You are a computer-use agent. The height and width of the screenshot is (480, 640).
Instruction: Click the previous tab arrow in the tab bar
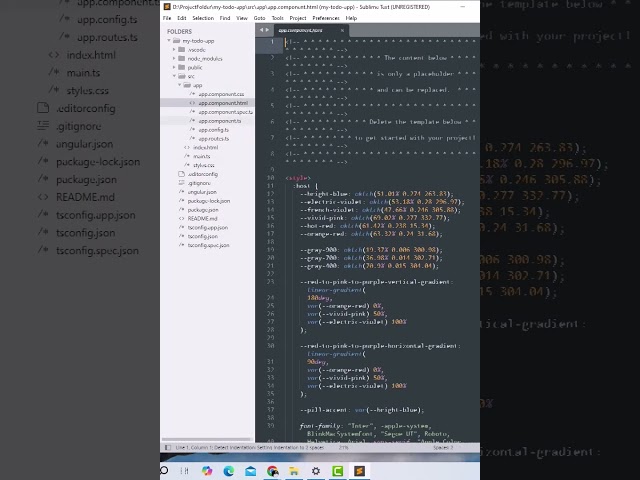(x=261, y=30)
